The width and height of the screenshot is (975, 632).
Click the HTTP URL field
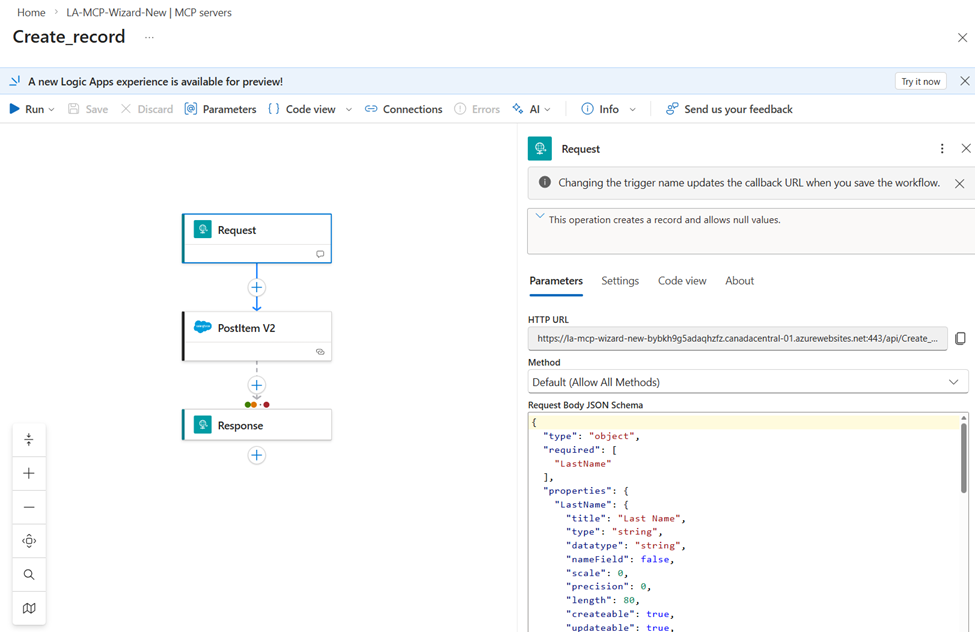click(737, 338)
